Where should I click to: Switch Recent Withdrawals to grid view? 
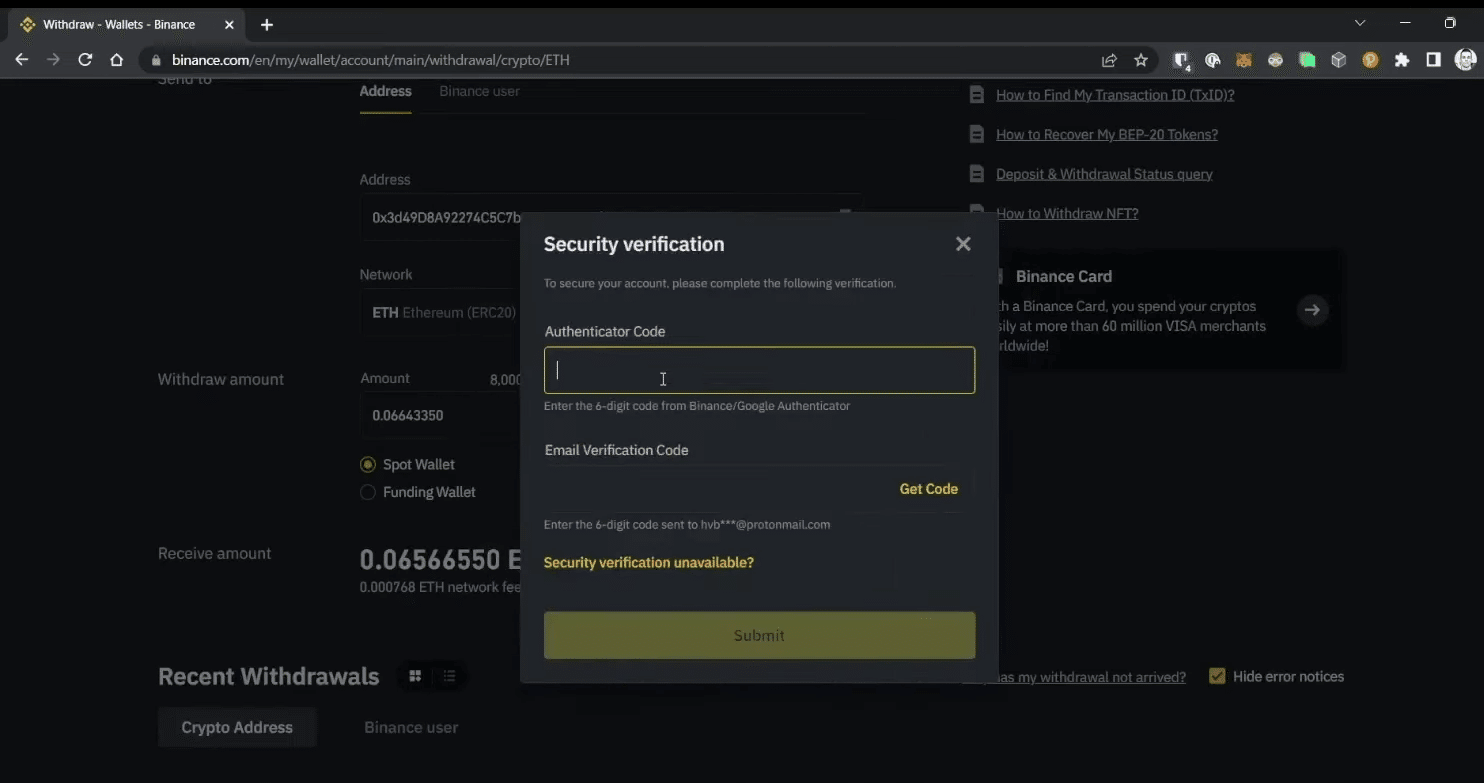point(415,677)
